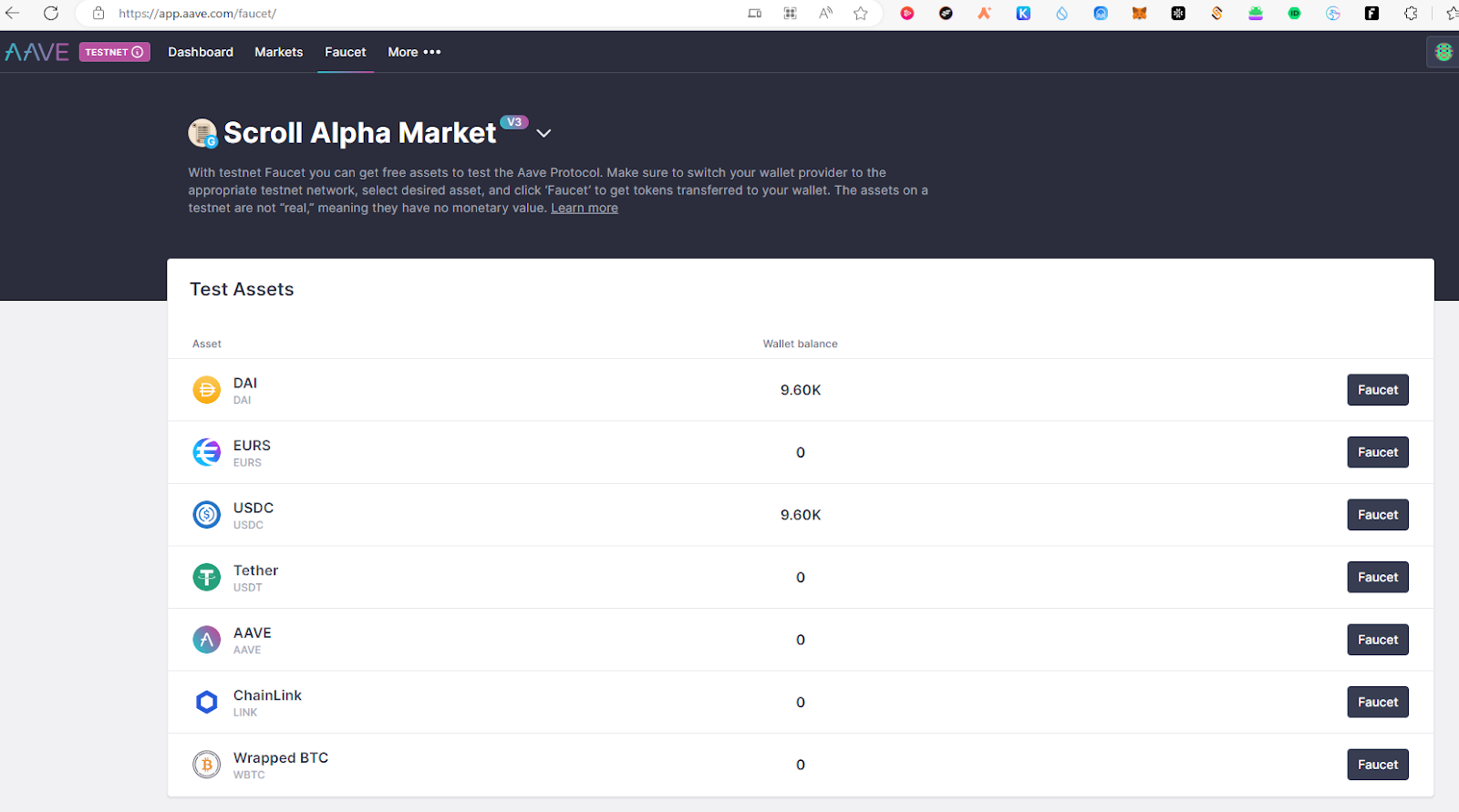The width and height of the screenshot is (1459, 812).
Task: Click the device cast icon in address bar
Action: coord(754,13)
